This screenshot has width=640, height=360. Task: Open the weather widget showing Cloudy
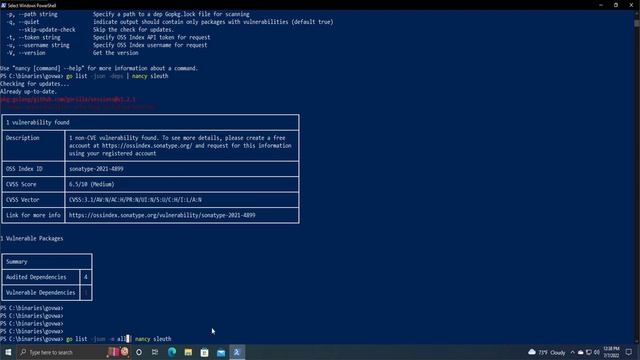click(x=547, y=352)
